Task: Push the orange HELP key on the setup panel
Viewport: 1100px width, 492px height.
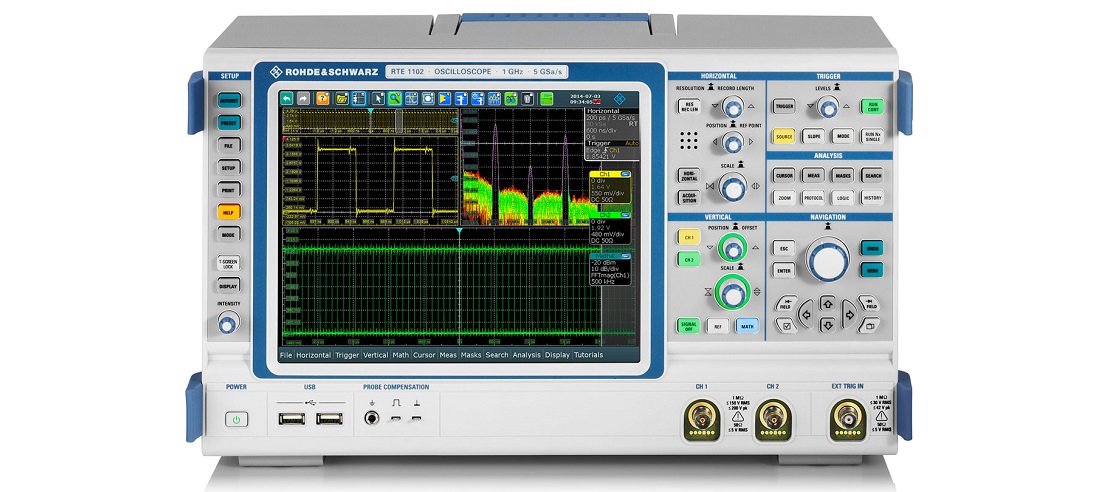Action: (229, 211)
